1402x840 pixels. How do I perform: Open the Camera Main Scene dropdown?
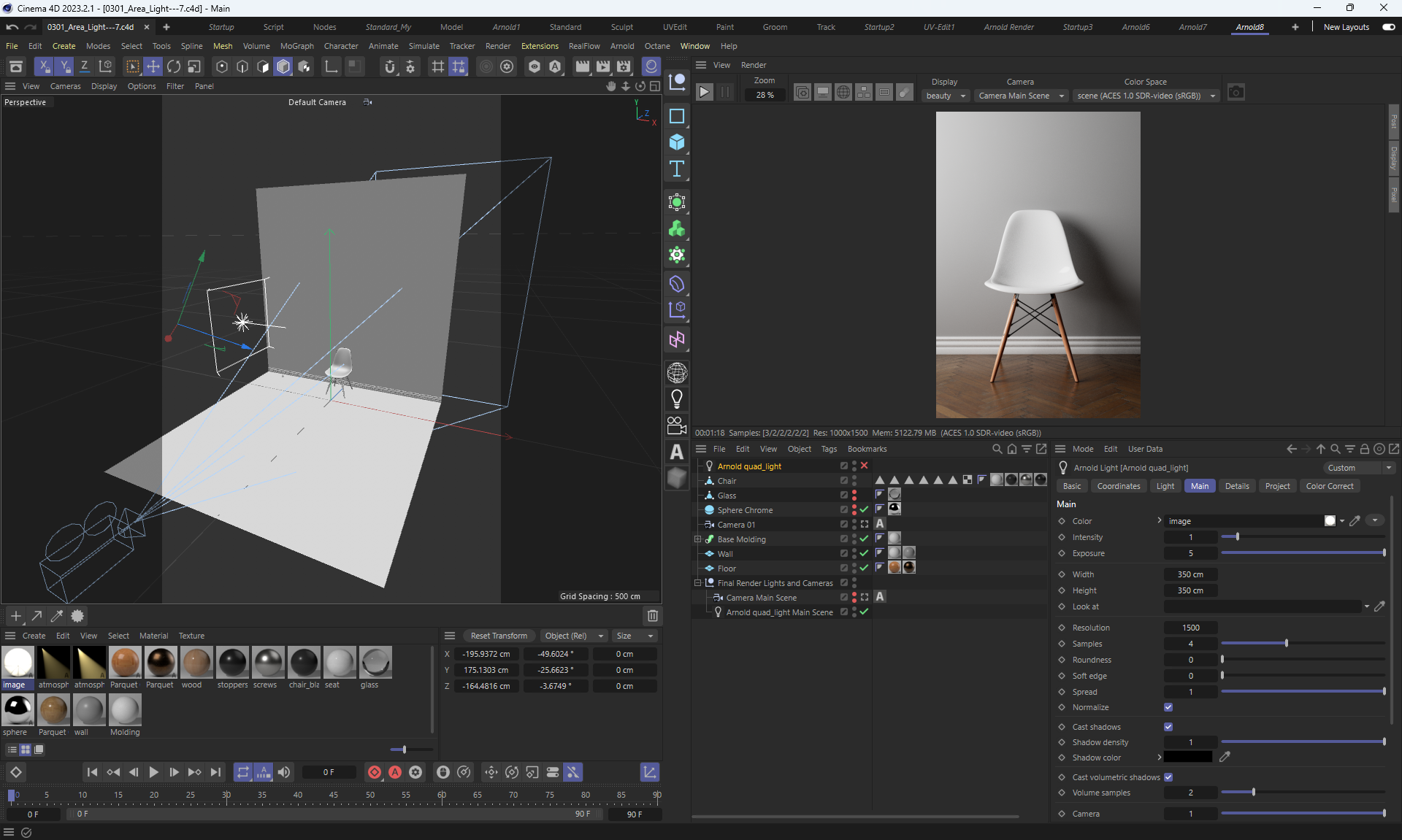pyautogui.click(x=1021, y=96)
